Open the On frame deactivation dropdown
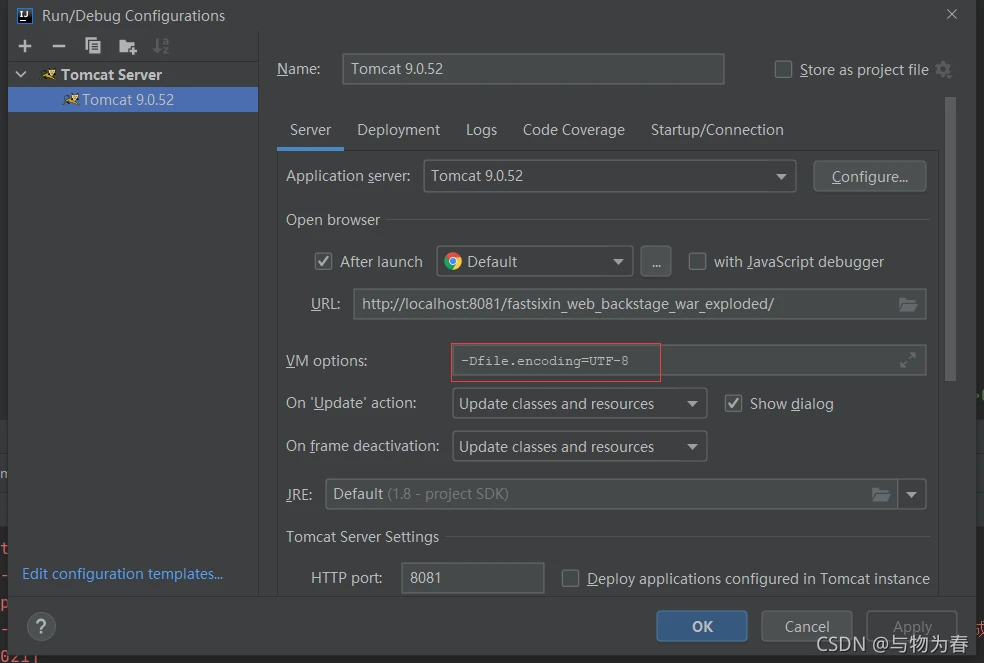Viewport: 984px width, 663px height. [579, 446]
